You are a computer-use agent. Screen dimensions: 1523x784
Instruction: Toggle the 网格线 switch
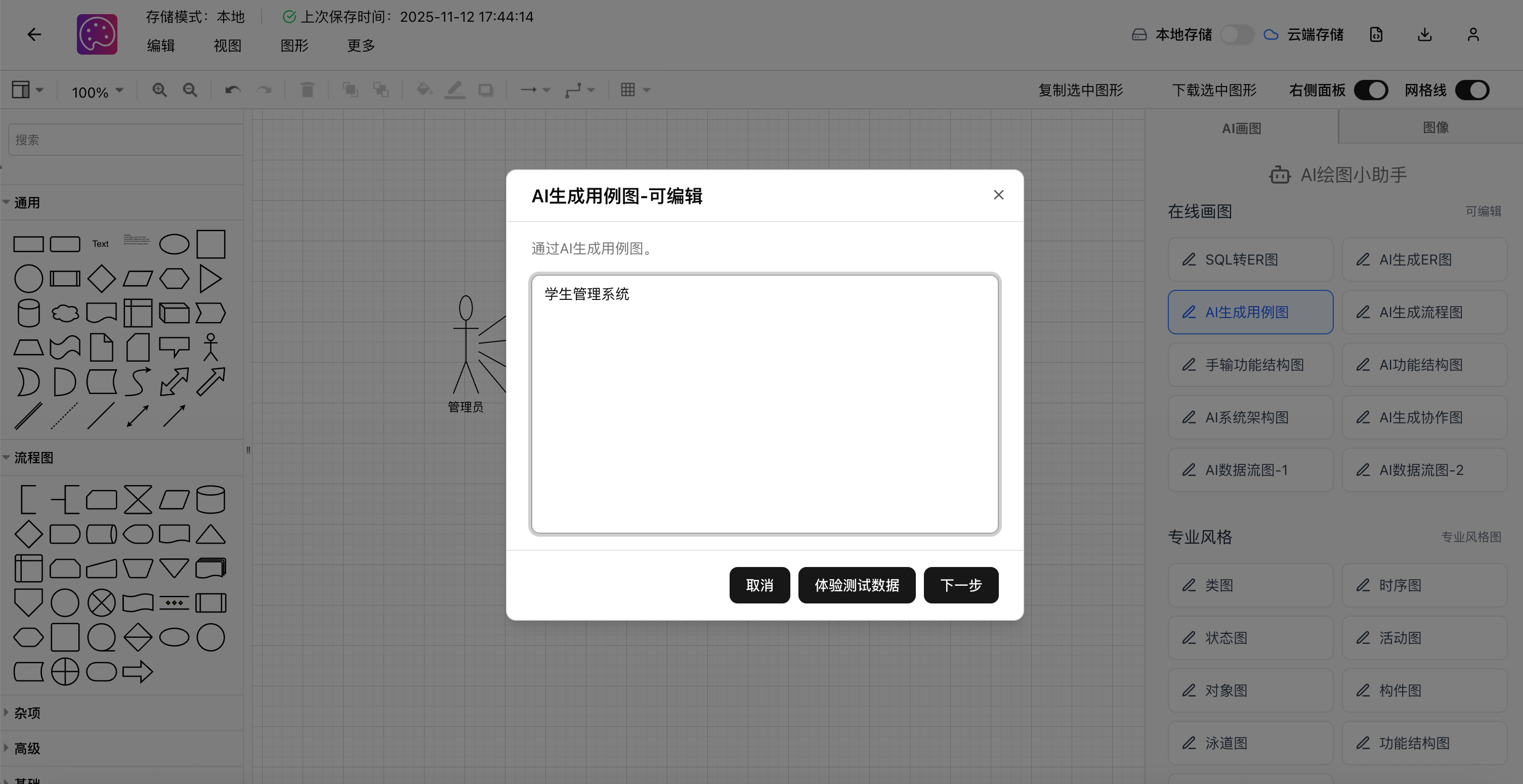pos(1471,91)
